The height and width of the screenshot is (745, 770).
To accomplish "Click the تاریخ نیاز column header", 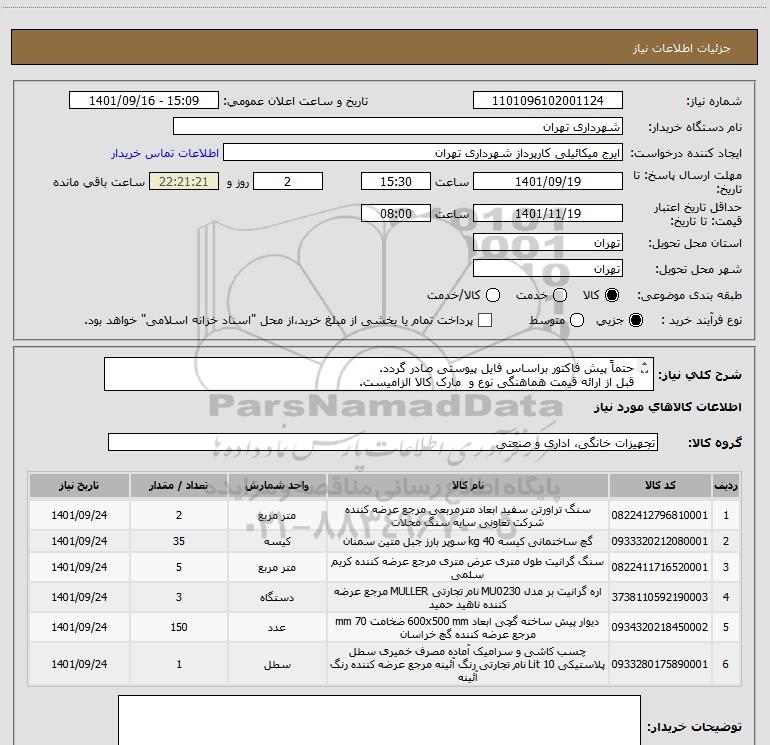I will click(79, 485).
